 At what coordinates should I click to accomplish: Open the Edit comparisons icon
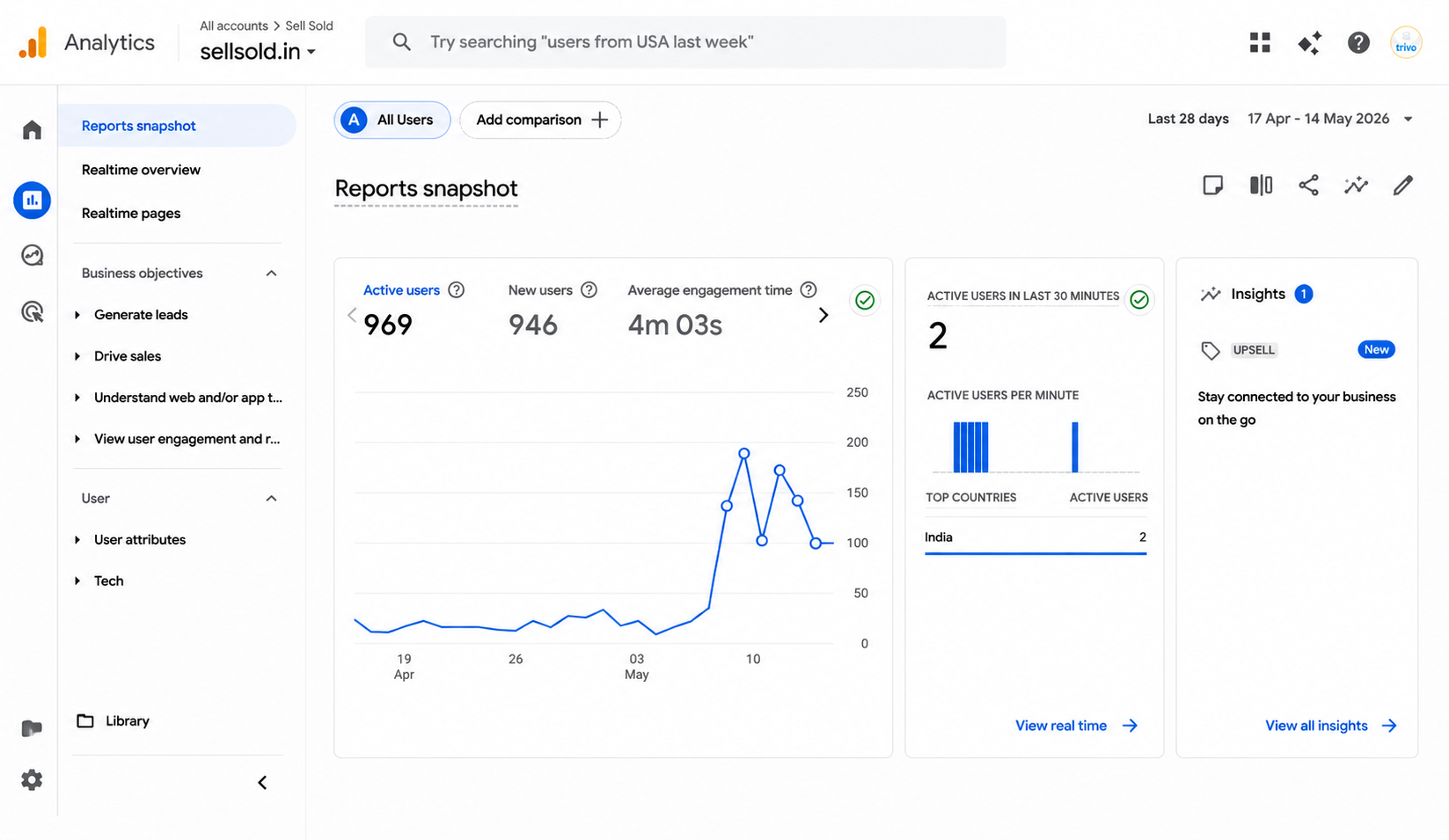point(1261,185)
